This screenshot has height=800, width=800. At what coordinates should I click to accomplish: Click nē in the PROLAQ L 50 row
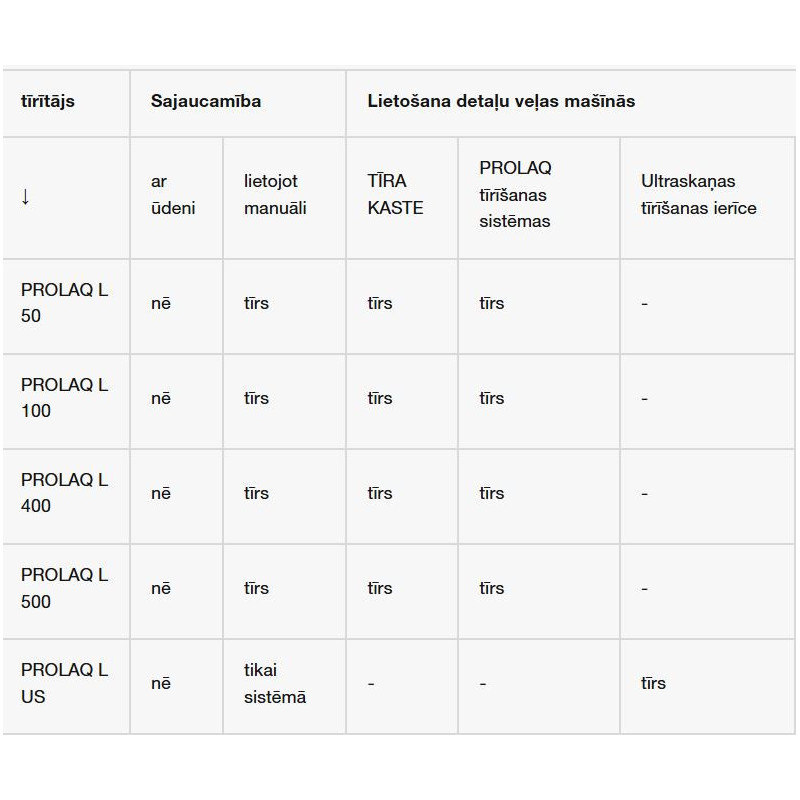(161, 303)
